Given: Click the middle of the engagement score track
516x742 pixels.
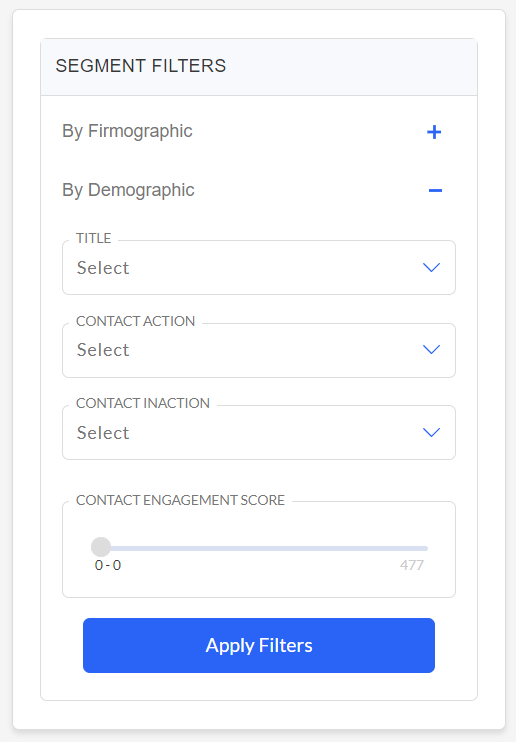Looking at the screenshot, I should coord(264,548).
